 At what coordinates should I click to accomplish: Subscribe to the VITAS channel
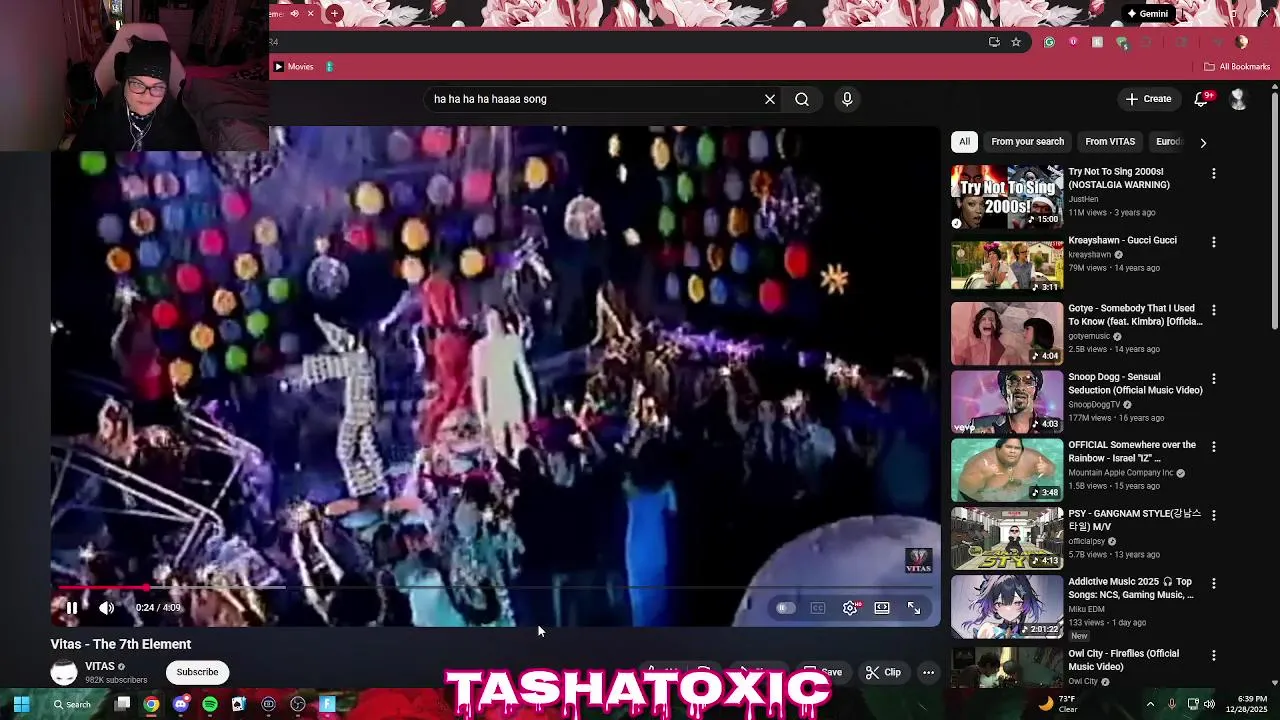[x=197, y=672]
